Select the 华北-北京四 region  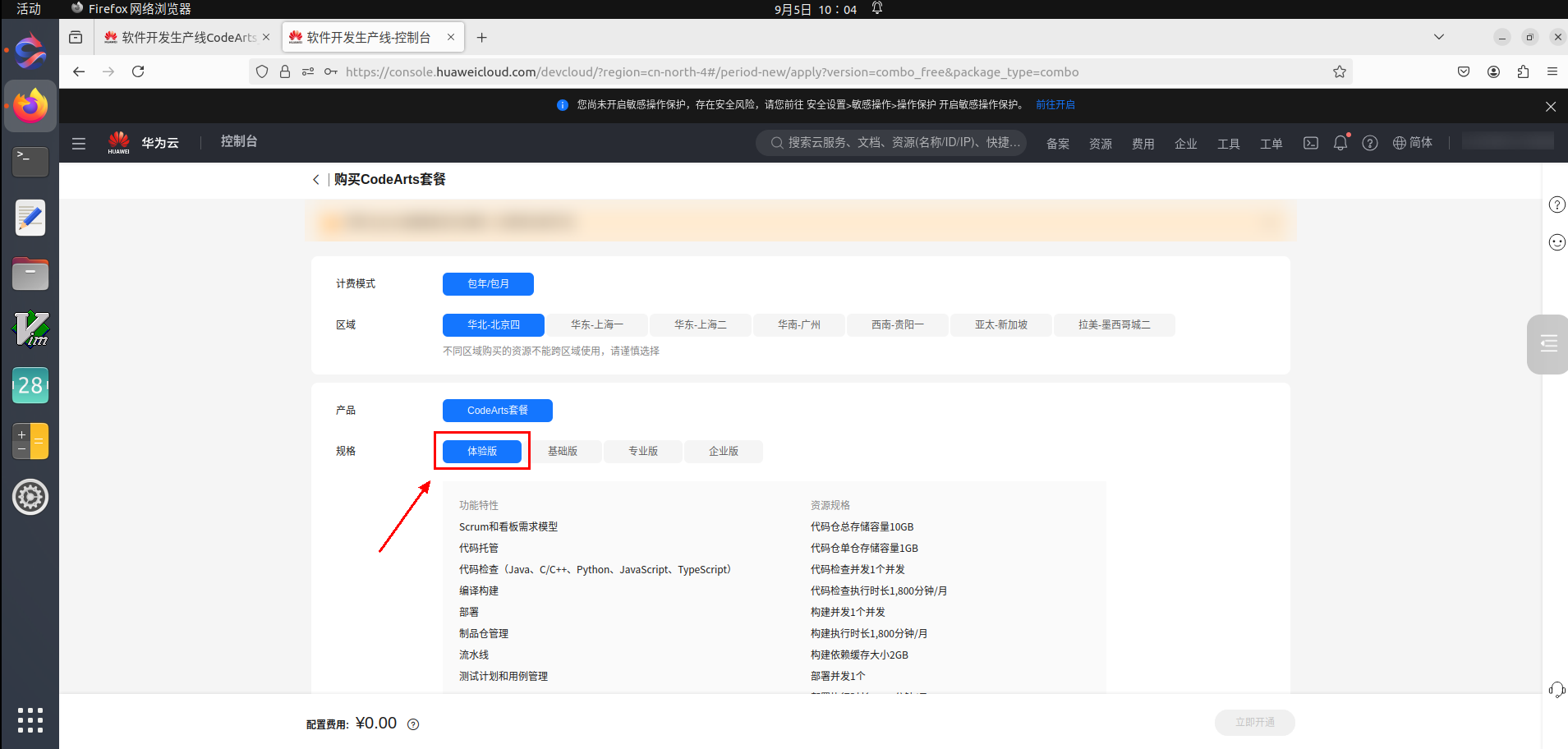click(494, 325)
